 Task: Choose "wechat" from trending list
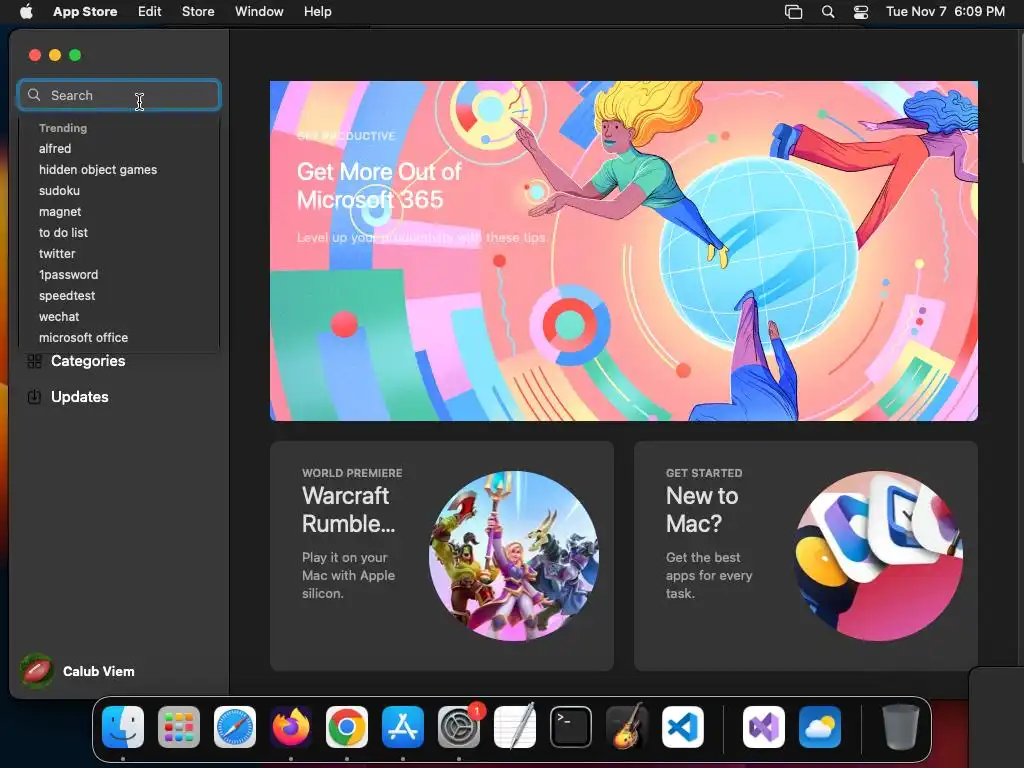tap(59, 317)
